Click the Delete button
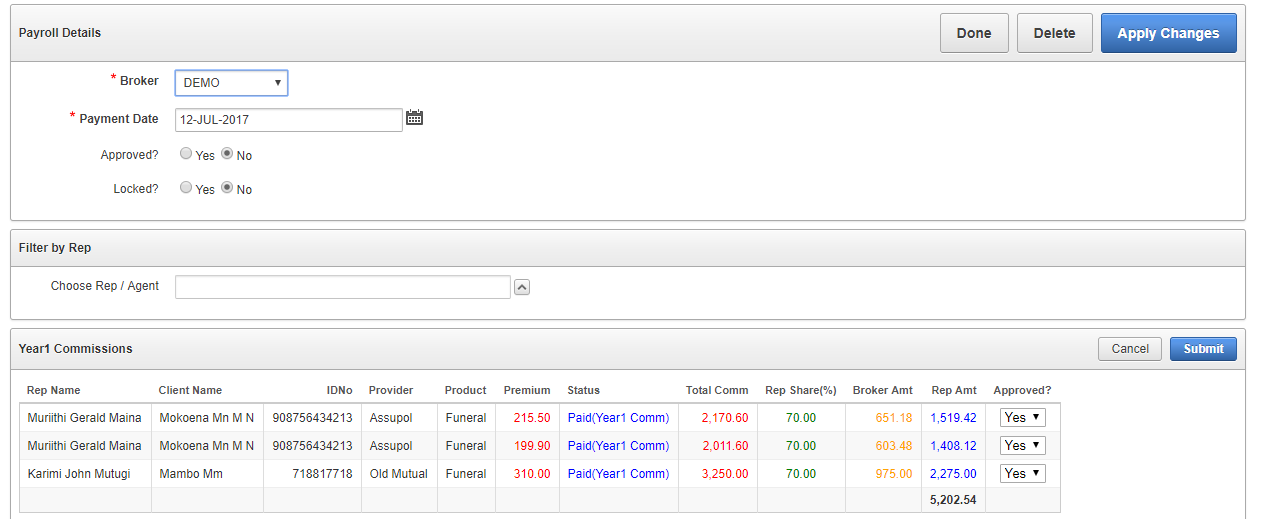 [1054, 33]
